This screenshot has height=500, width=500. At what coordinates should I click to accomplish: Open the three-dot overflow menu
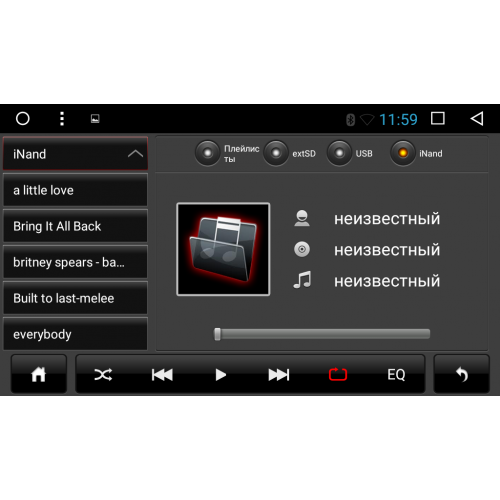tap(62, 119)
